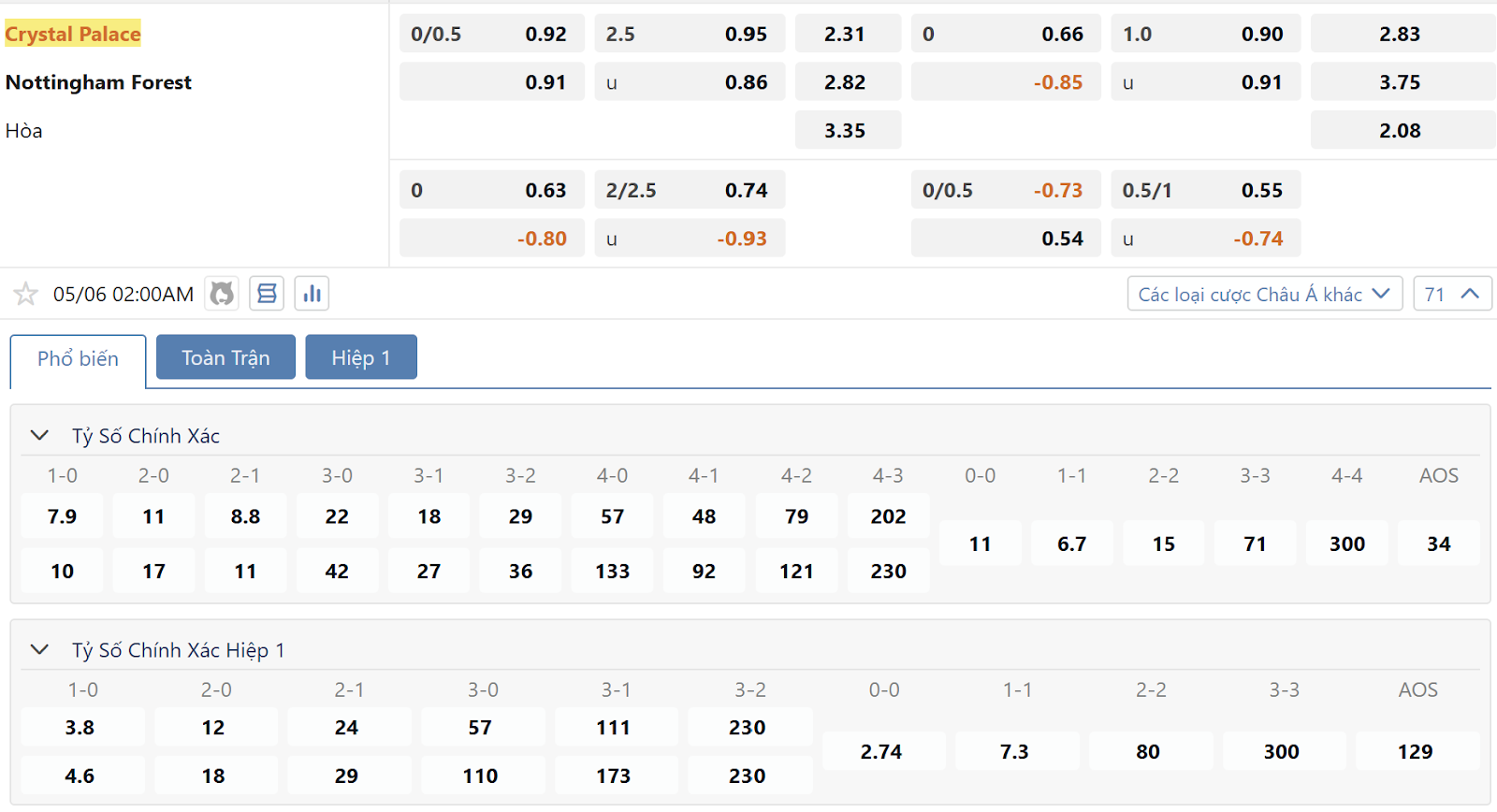This screenshot has height=812, width=1497.
Task: Select the Nottingham Forest team name
Action: [98, 82]
